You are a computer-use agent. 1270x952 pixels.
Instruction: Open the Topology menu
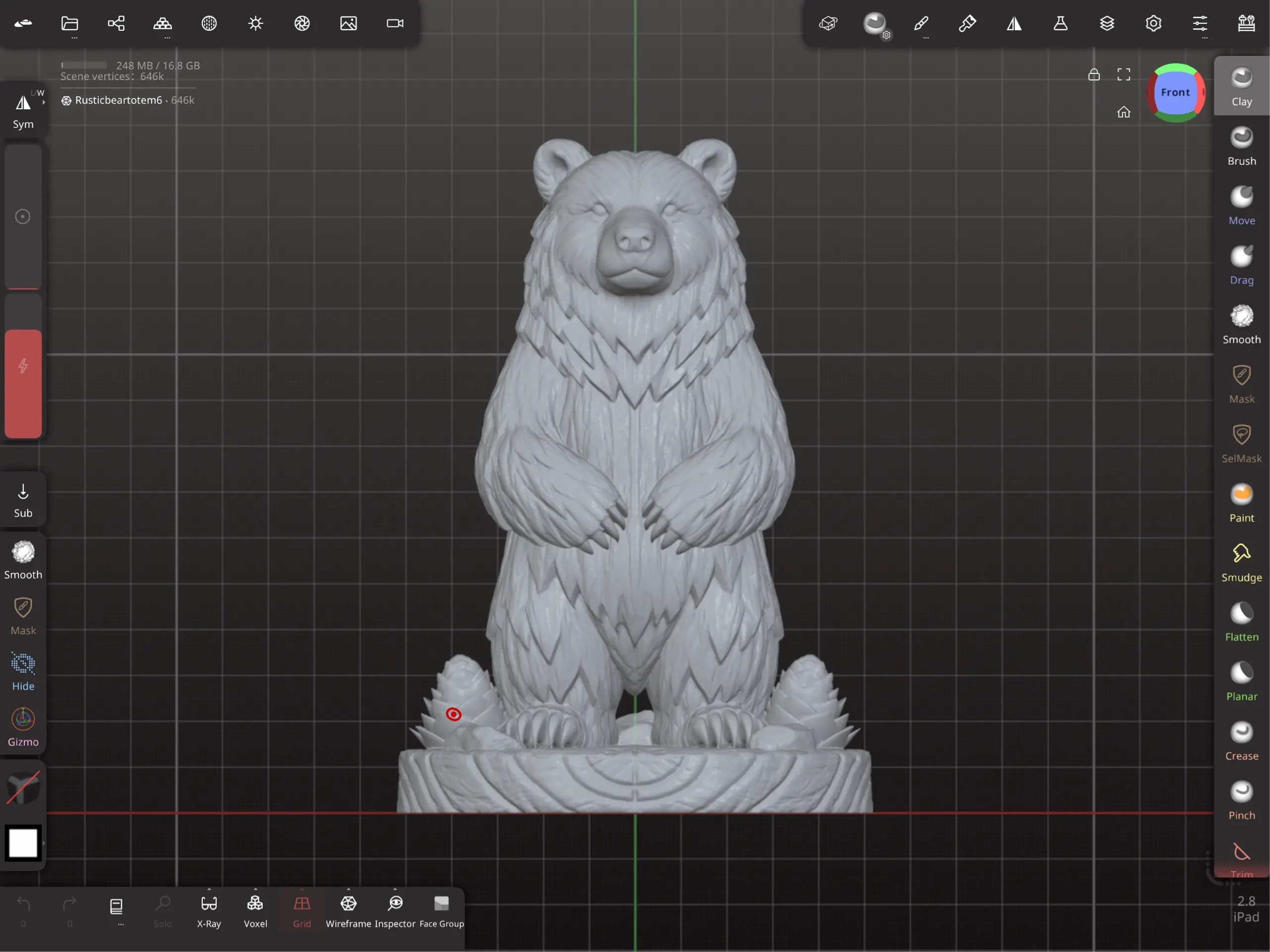click(x=163, y=23)
